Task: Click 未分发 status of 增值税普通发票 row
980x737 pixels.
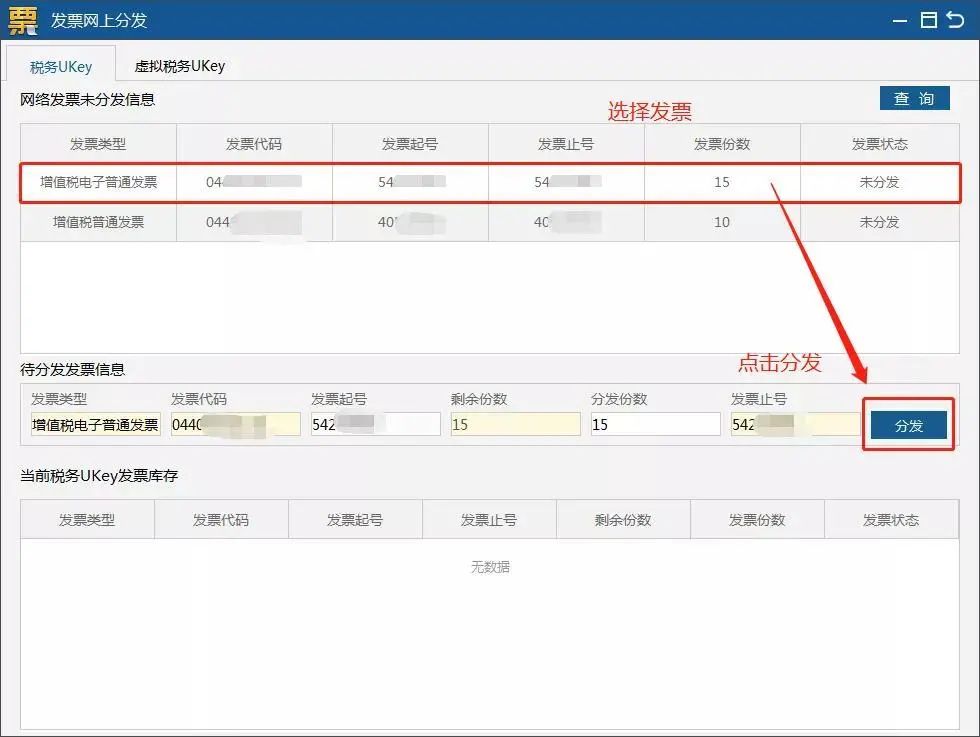Action: click(x=879, y=222)
